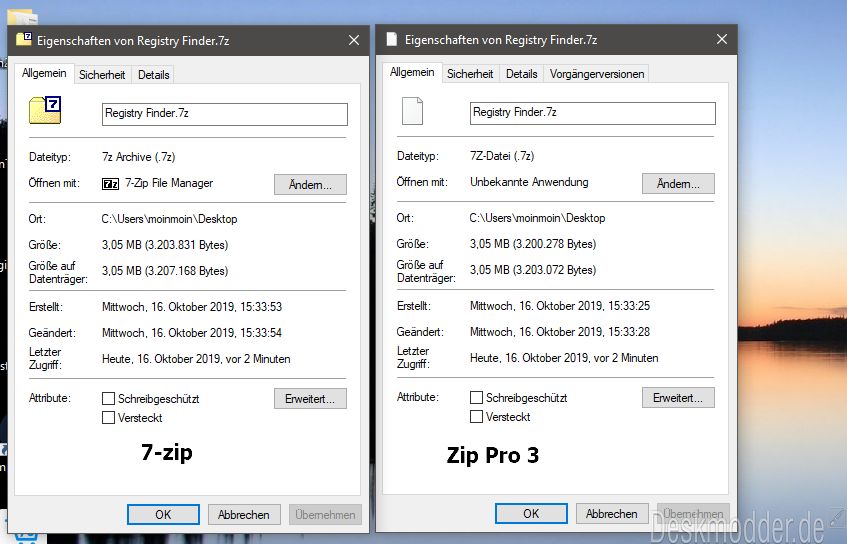Click last access text in right dialog
847x544 pixels.
564,358
